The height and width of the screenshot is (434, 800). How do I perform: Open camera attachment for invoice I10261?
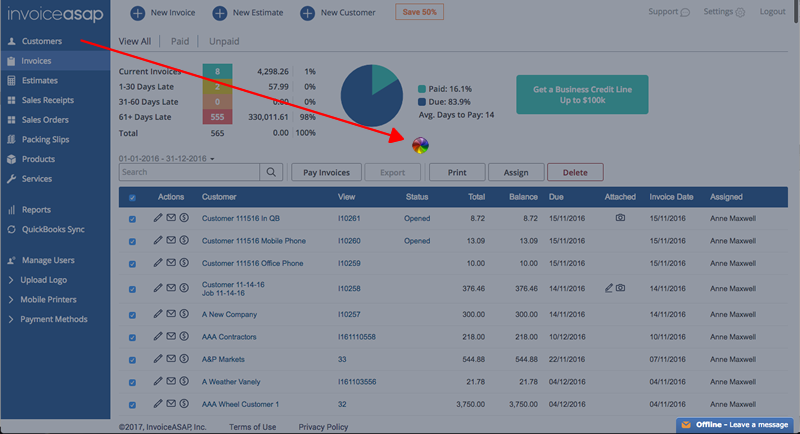click(620, 218)
